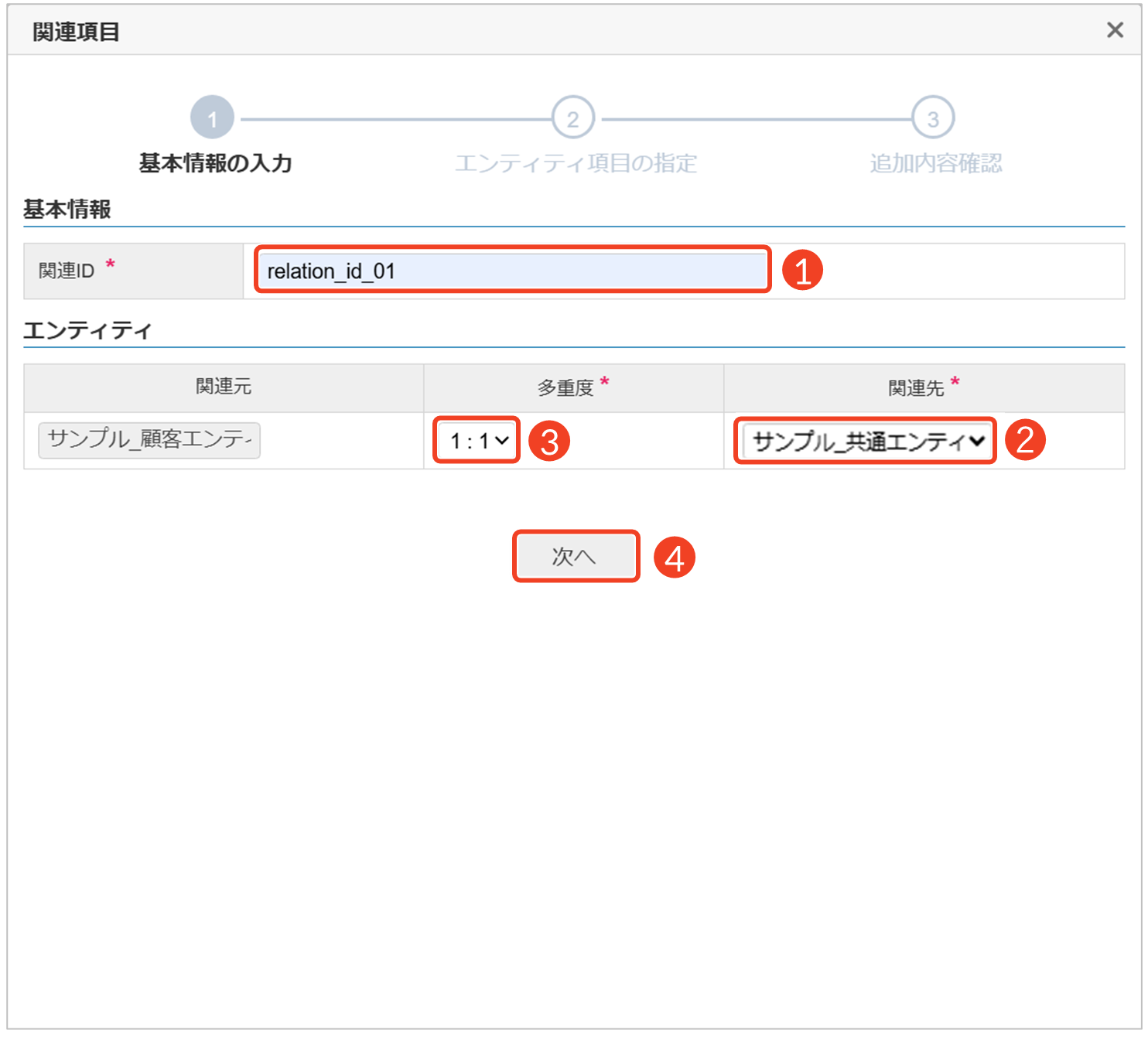Image resolution: width=1148 pixels, height=1037 pixels.
Task: Click the step 1 circle indicator
Action: click(x=212, y=118)
